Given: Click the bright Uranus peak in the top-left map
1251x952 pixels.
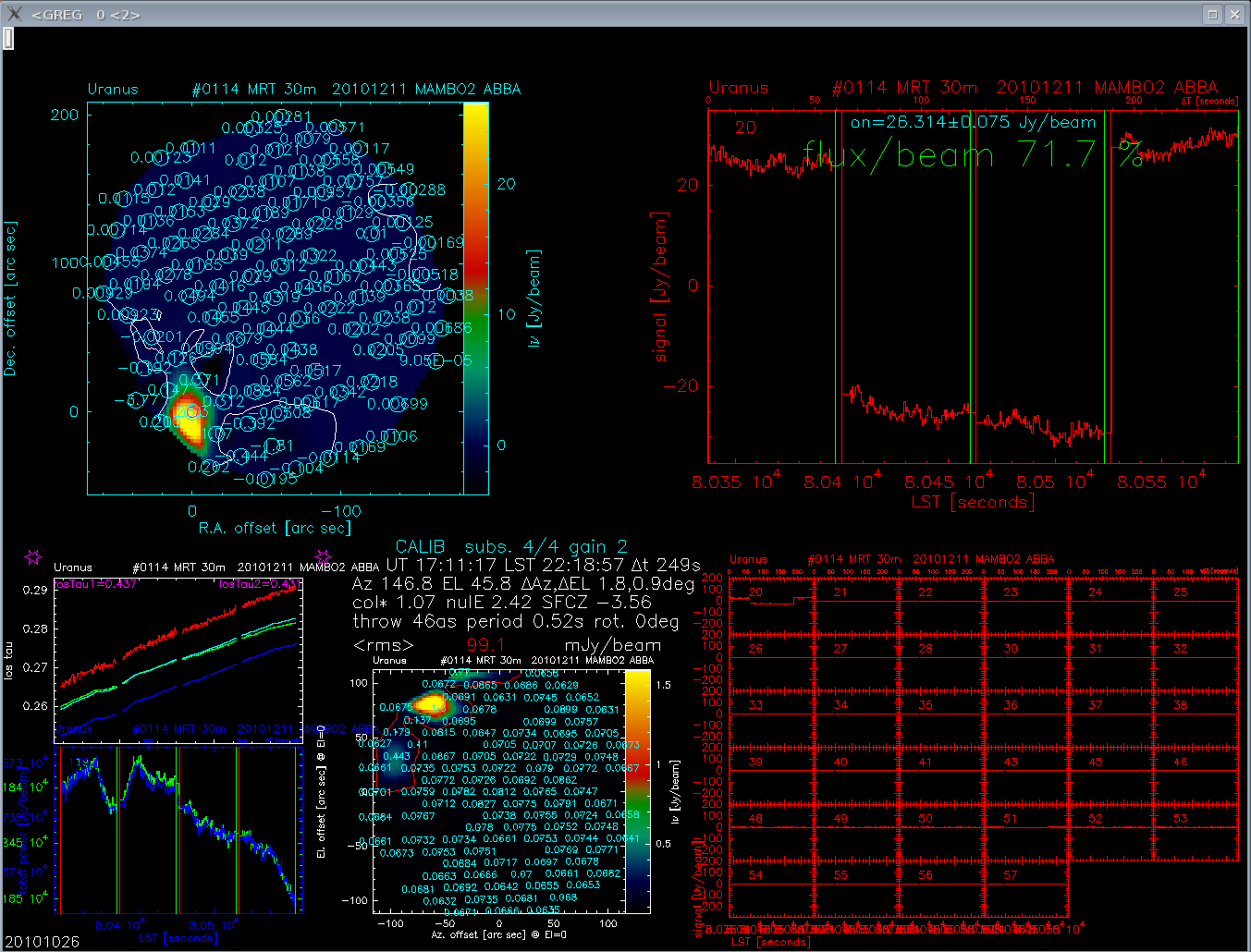Looking at the screenshot, I should (190, 421).
